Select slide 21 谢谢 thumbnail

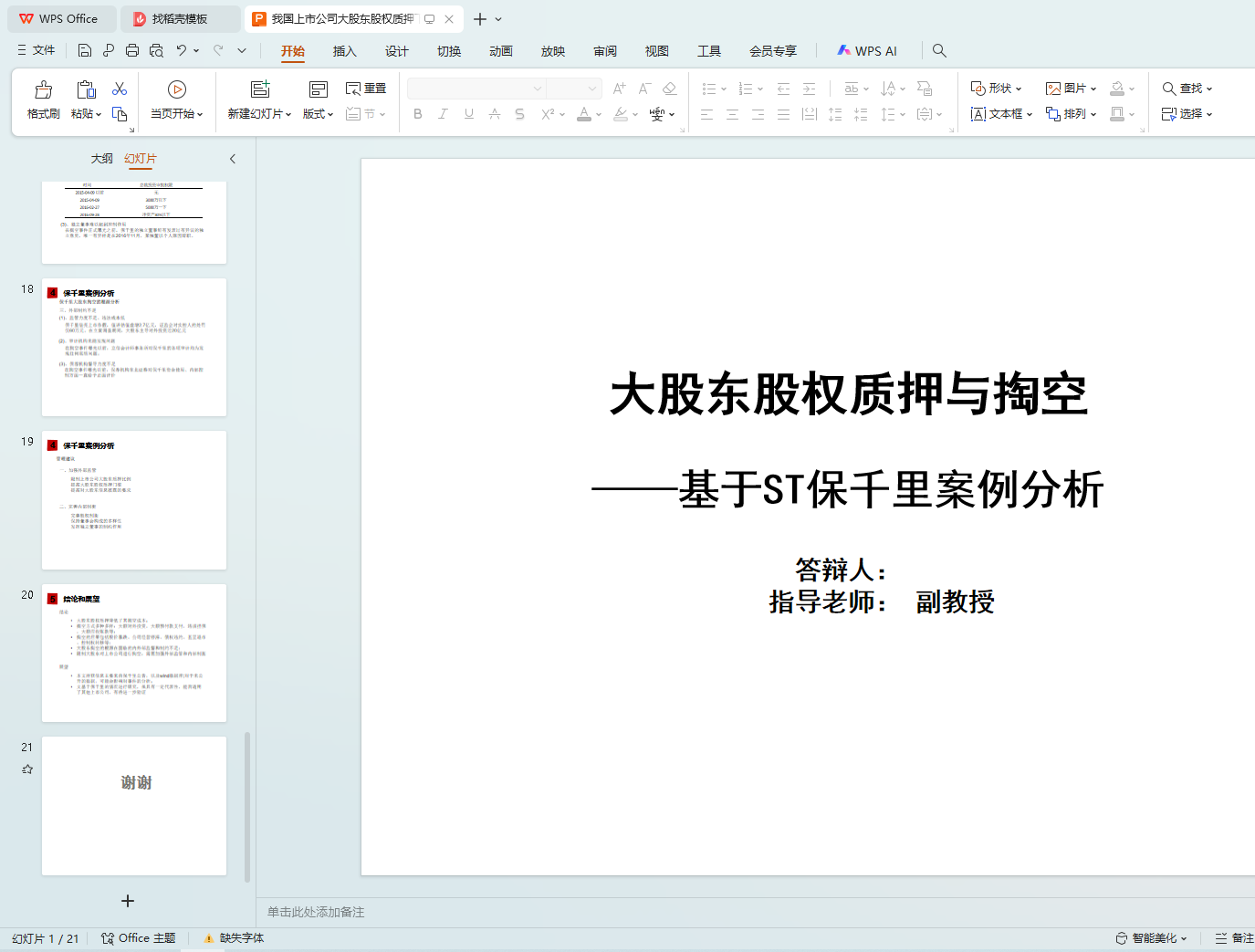tap(134, 806)
